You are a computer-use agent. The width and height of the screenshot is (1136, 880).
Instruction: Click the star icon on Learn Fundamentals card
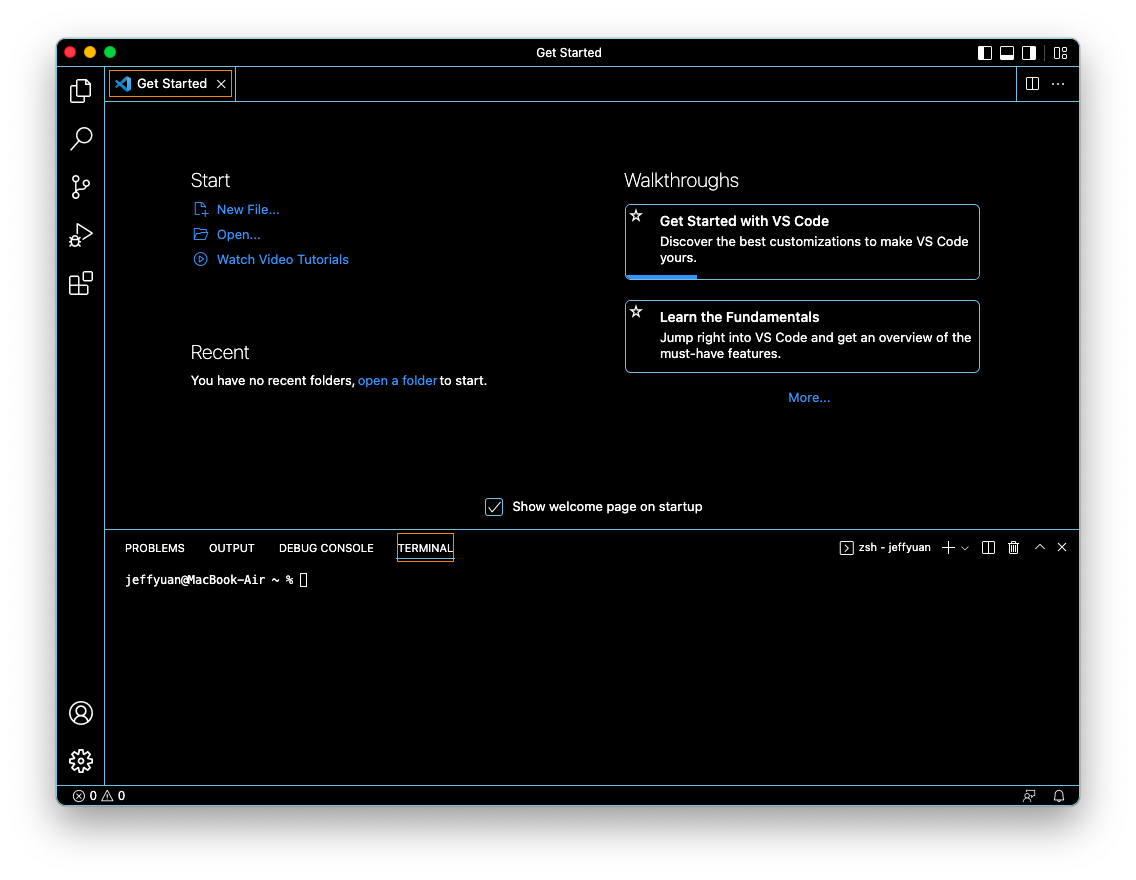point(636,312)
